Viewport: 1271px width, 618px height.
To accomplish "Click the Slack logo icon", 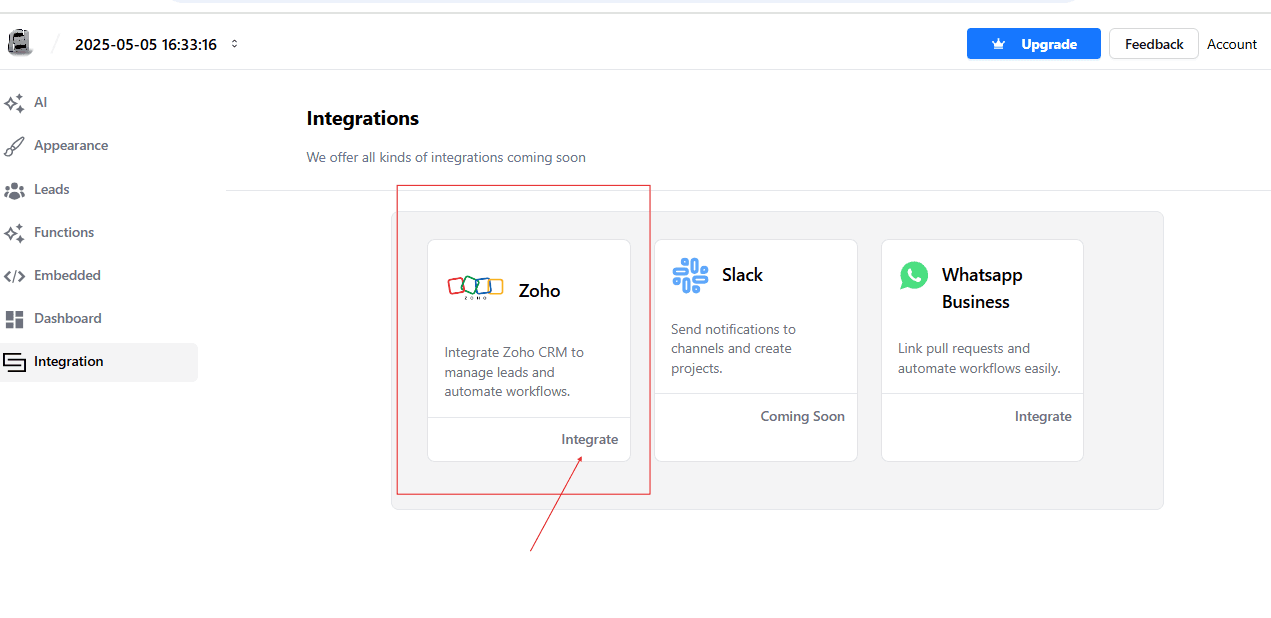I will (x=690, y=275).
